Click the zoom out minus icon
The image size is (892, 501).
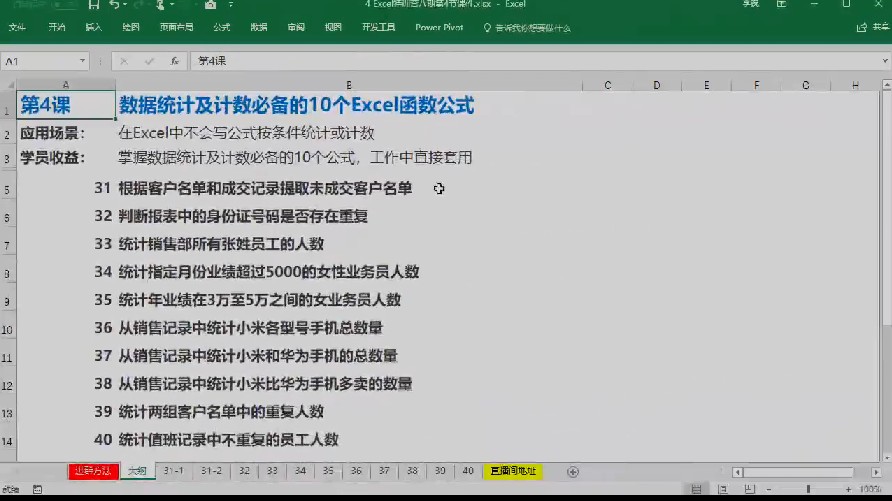(x=769, y=489)
